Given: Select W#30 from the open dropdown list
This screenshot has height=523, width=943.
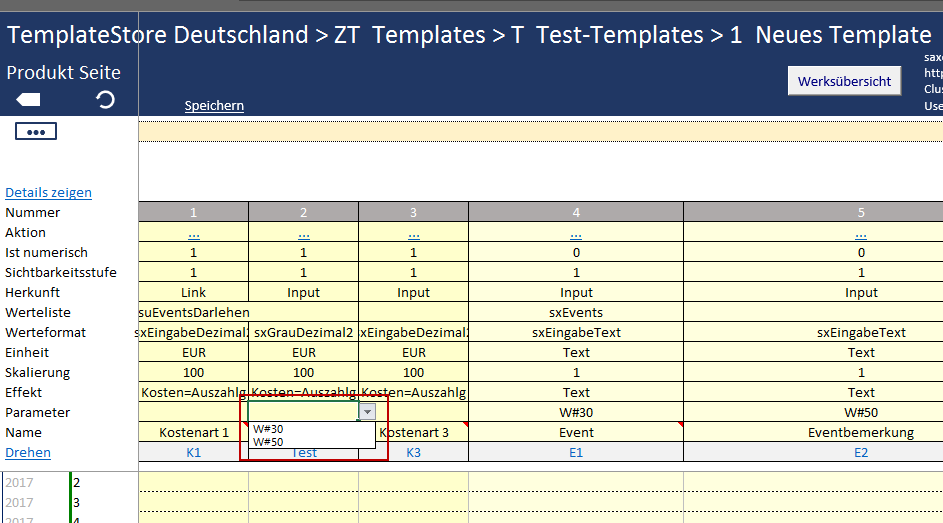Looking at the screenshot, I should [269, 429].
